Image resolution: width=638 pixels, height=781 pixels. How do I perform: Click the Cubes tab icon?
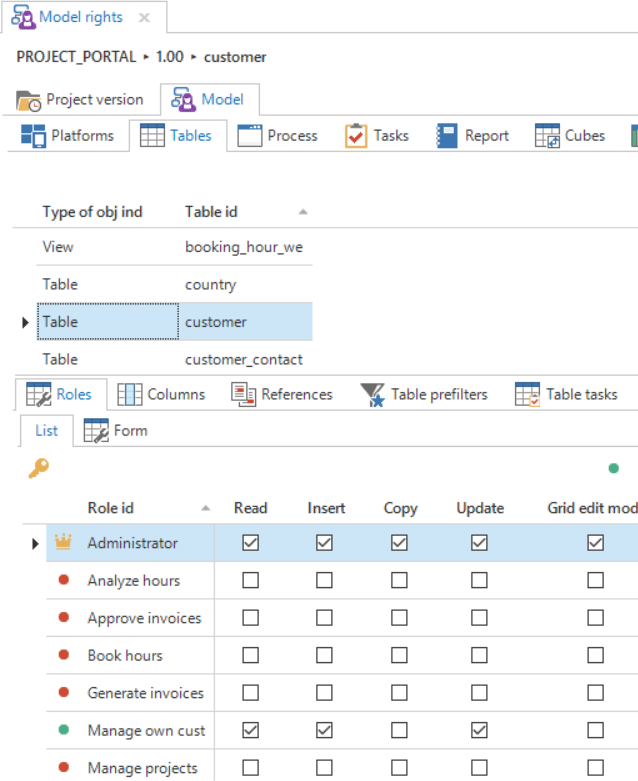click(x=547, y=136)
